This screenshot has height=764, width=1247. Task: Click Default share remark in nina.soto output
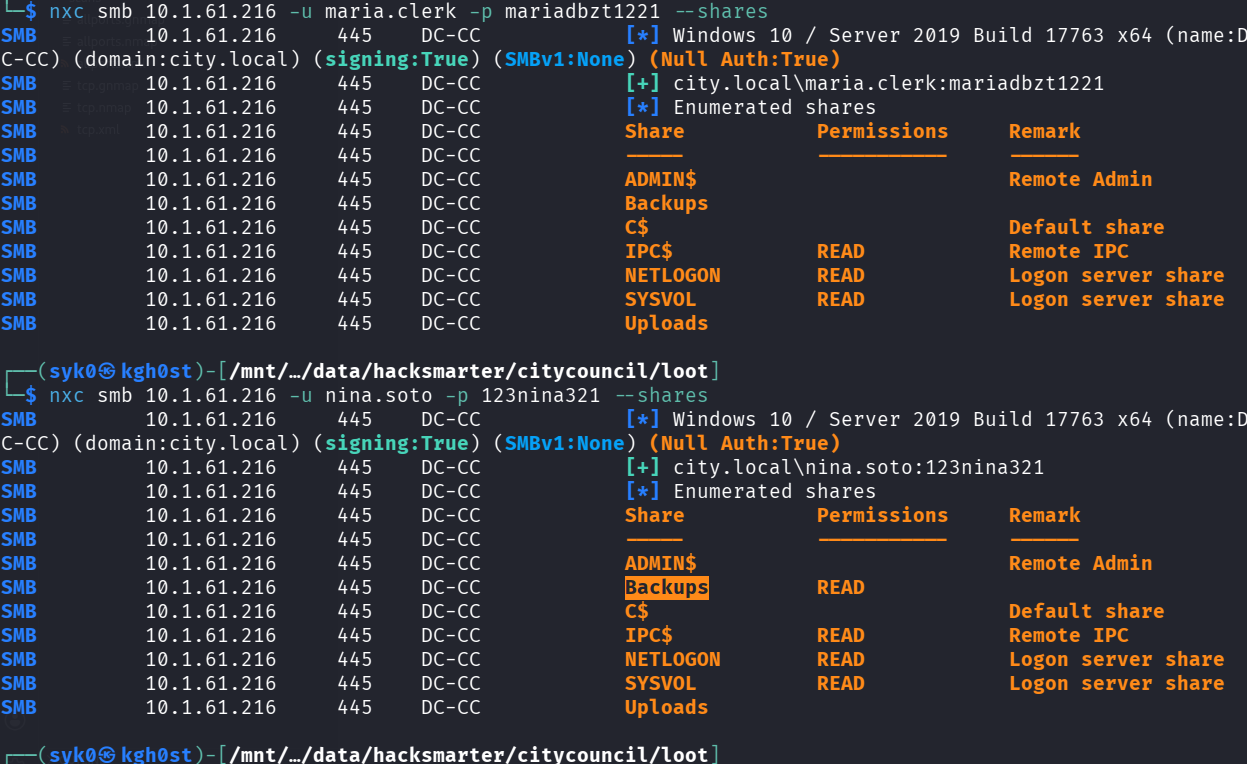1087,611
